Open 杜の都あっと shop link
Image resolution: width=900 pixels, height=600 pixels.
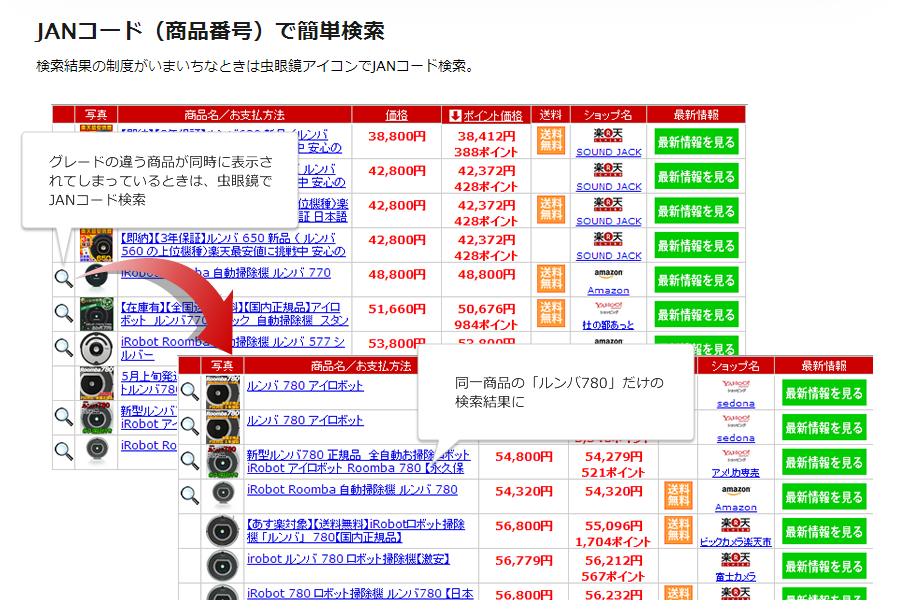coord(608,325)
